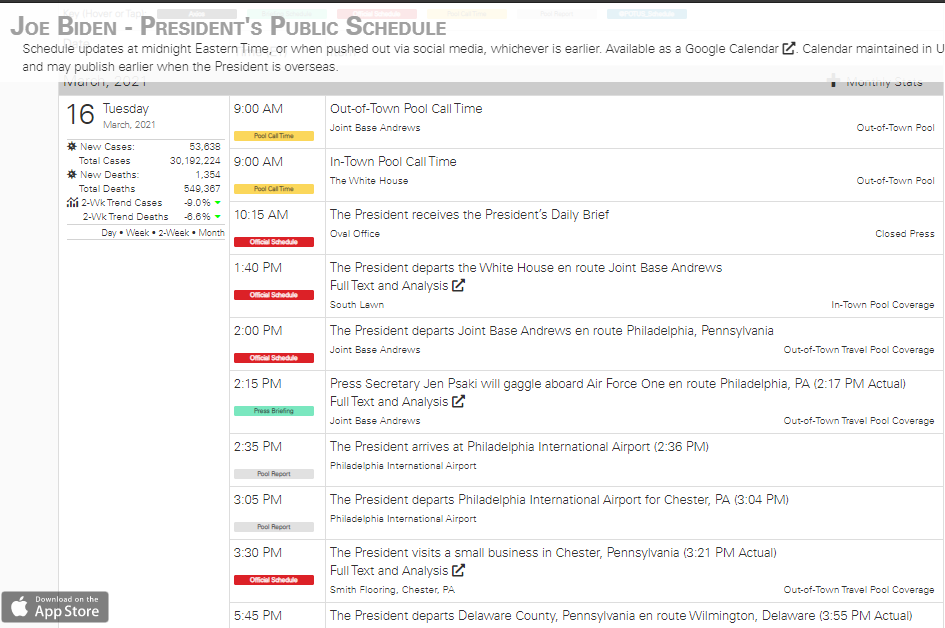Click the green down arrow next to -9.0%
The image size is (945, 628).
(x=218, y=203)
